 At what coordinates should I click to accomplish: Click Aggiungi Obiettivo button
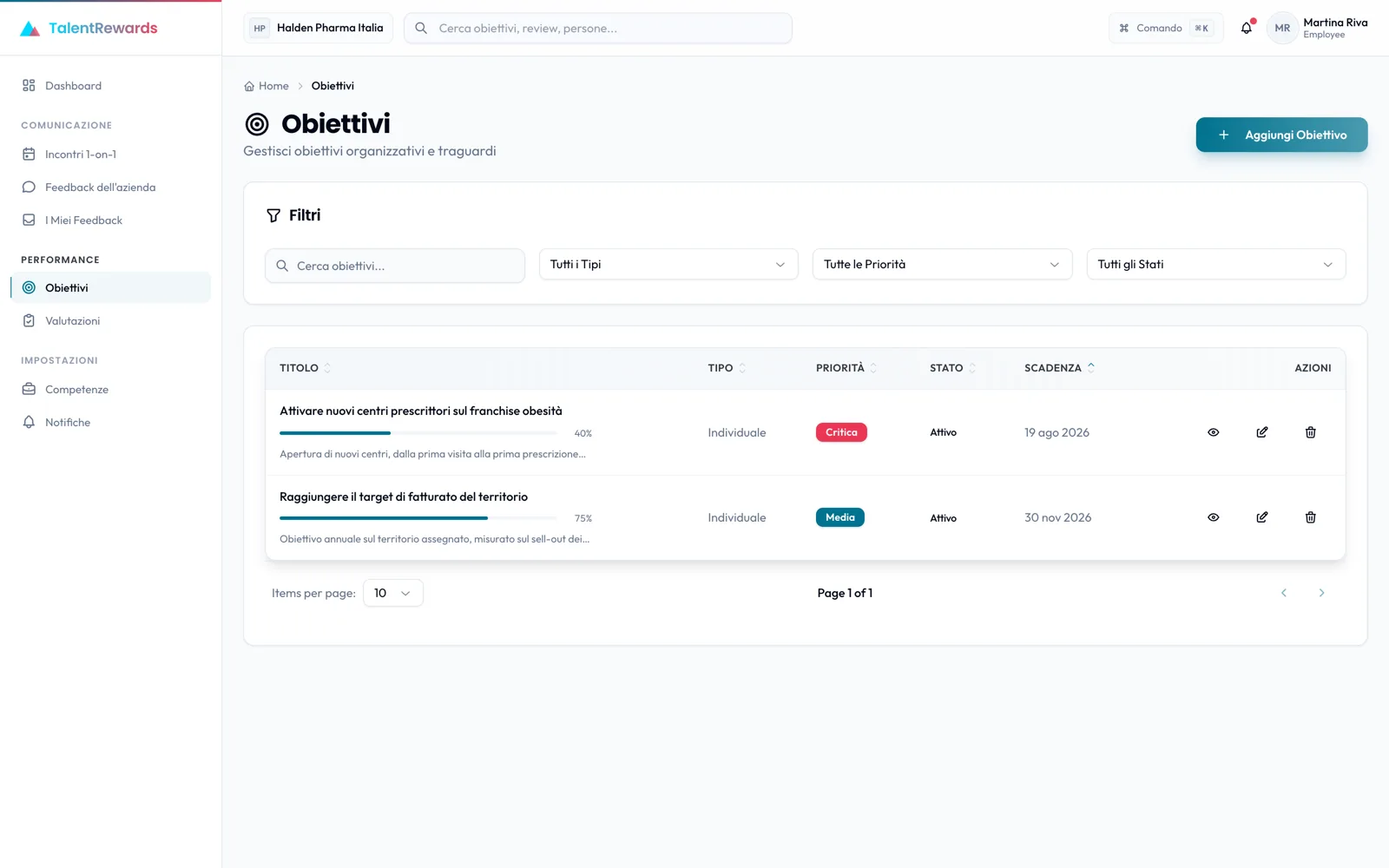tap(1281, 135)
